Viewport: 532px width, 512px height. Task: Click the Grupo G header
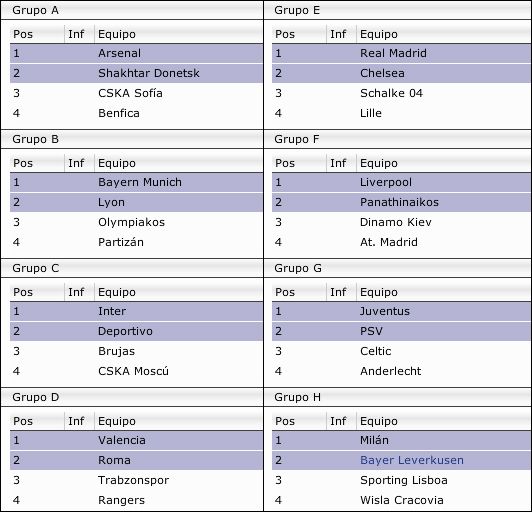click(x=397, y=268)
